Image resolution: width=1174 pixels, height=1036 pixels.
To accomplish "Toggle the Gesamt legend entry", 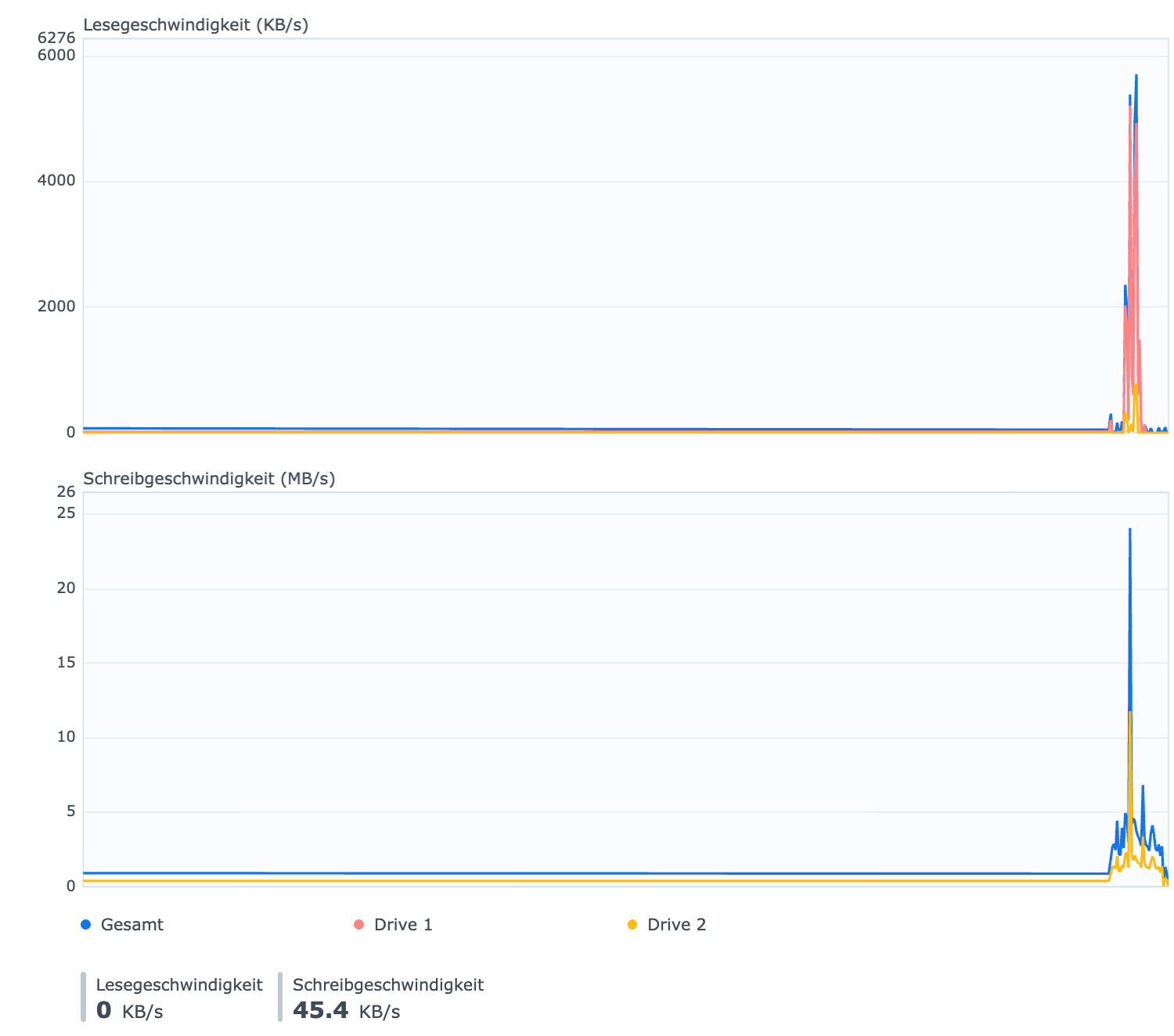I will click(122, 925).
